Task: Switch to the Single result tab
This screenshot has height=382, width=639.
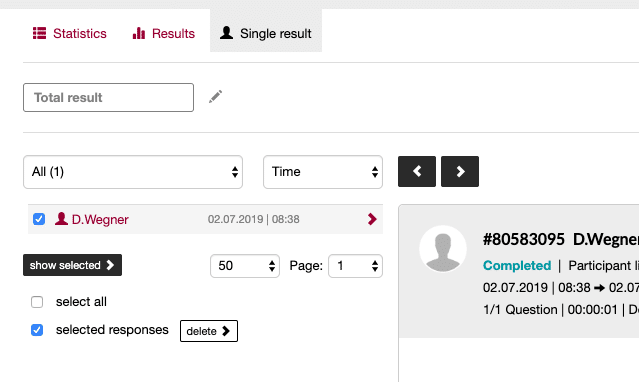Action: [x=266, y=31]
